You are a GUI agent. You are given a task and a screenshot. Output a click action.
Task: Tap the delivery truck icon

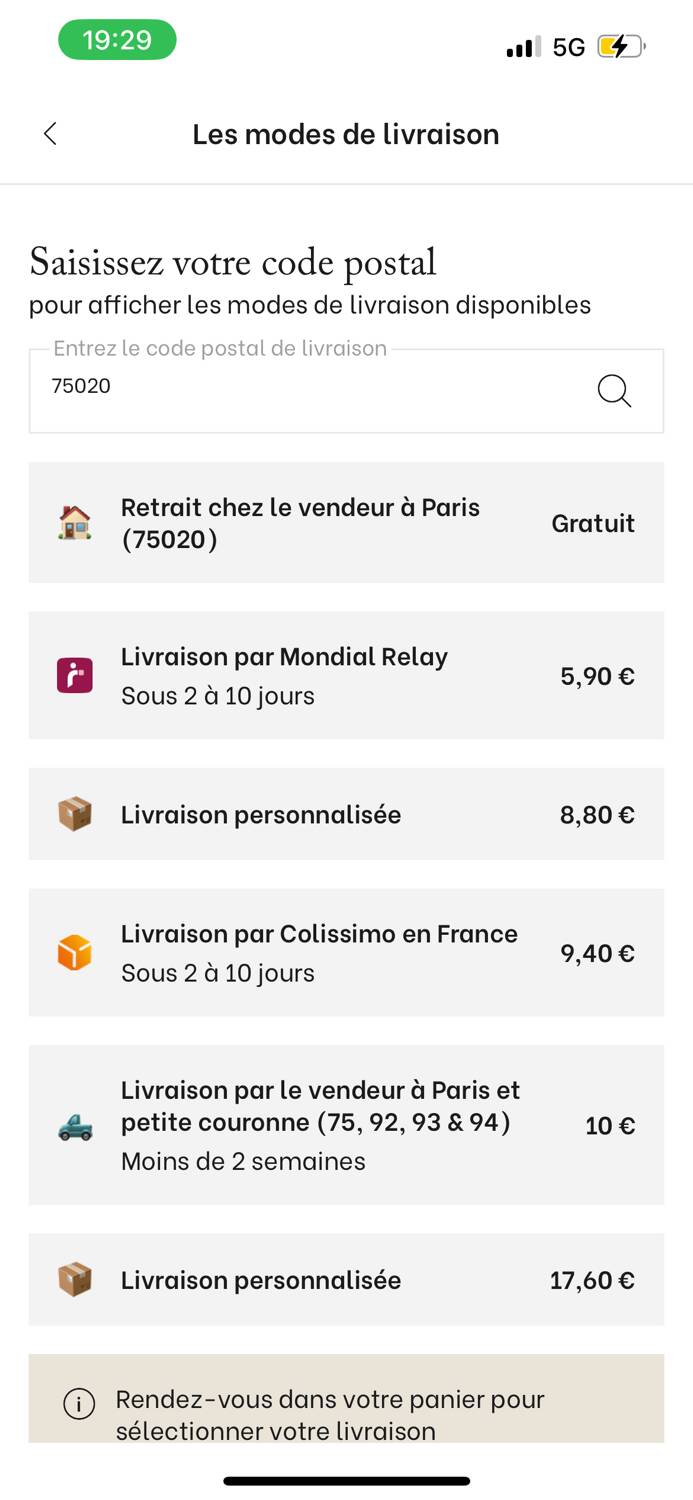point(75,1127)
